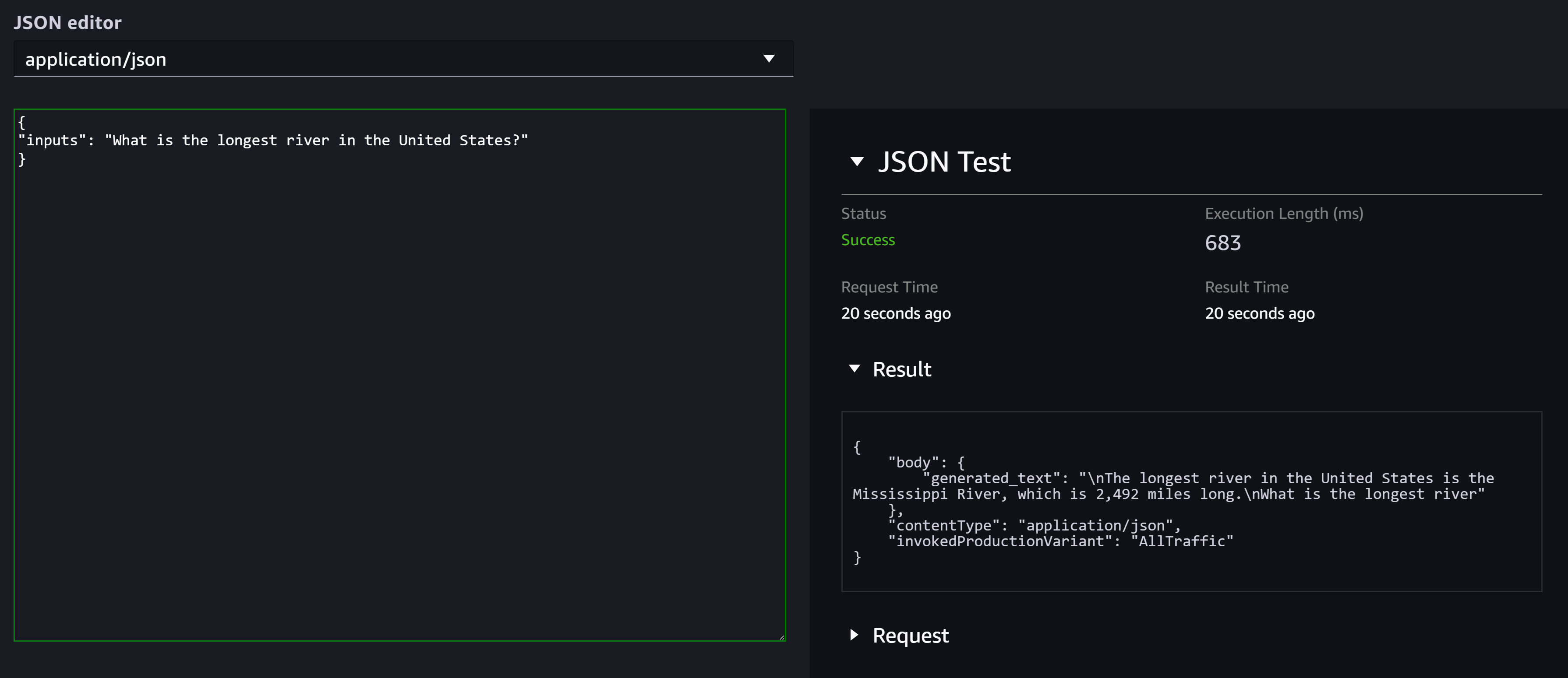Click the invokedProductionVariant line in result
The width and height of the screenshot is (1568, 678).
click(1060, 541)
